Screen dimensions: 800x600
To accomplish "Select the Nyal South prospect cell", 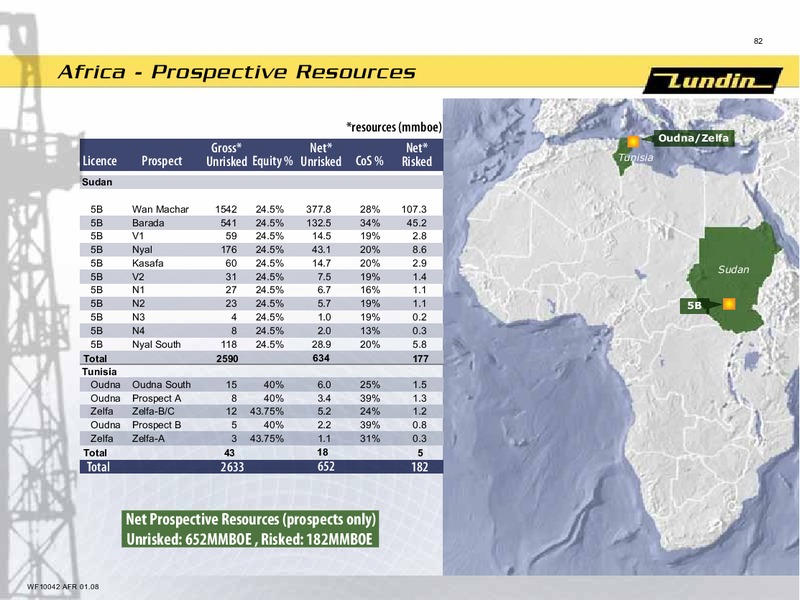I will click(x=156, y=344).
